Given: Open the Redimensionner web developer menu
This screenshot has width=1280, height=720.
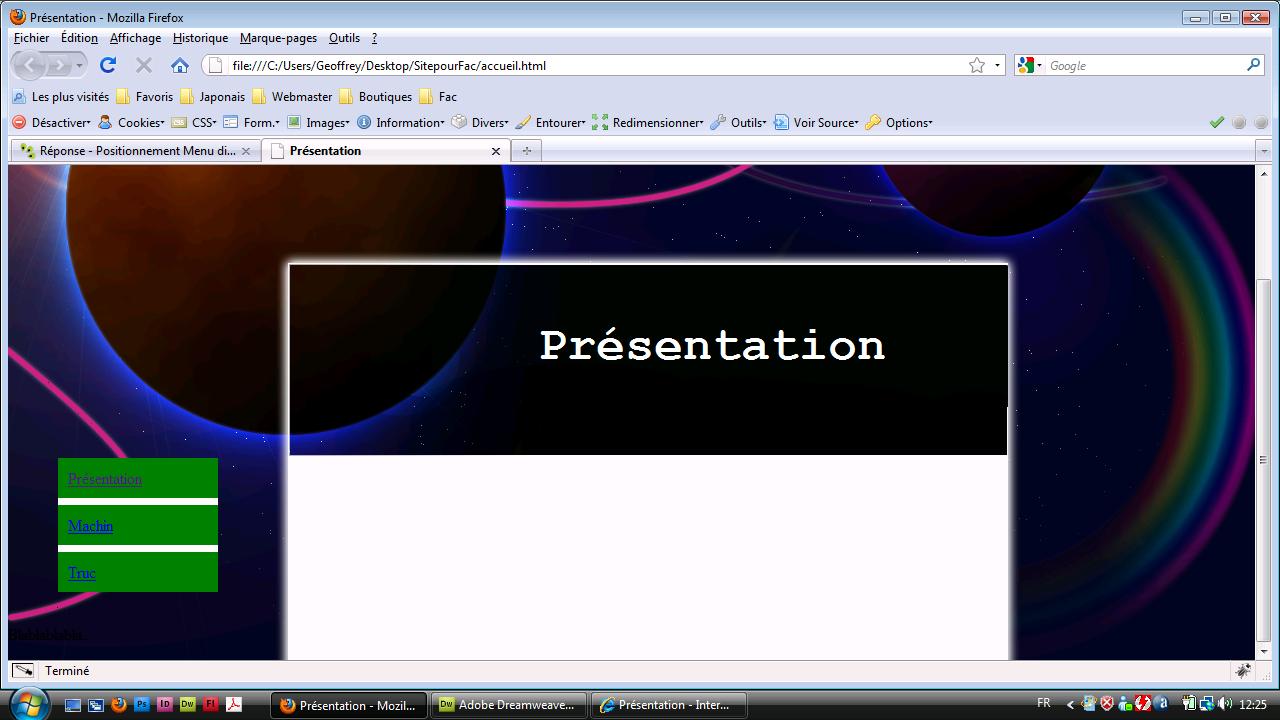Looking at the screenshot, I should (x=648, y=122).
